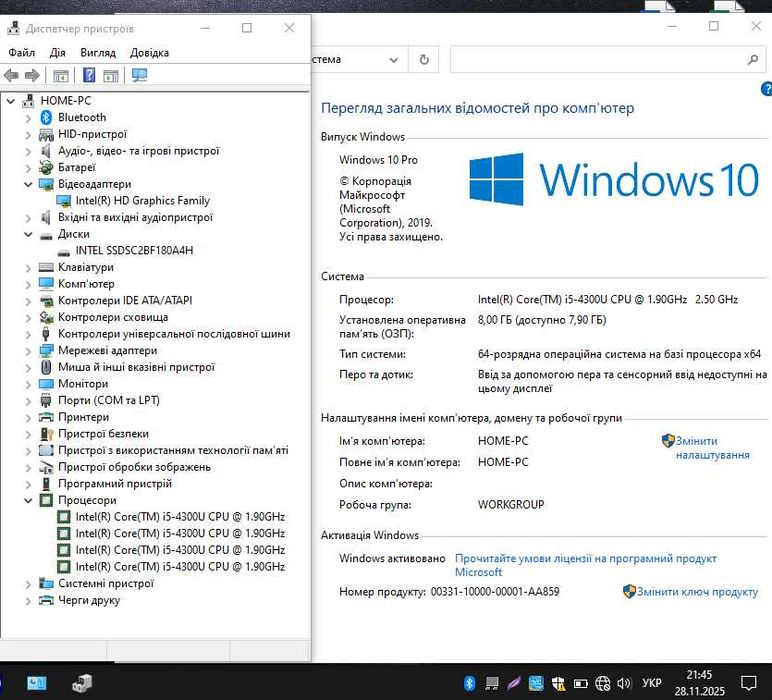Open the Microsoft license terms link
772x700 pixels.
(585, 566)
